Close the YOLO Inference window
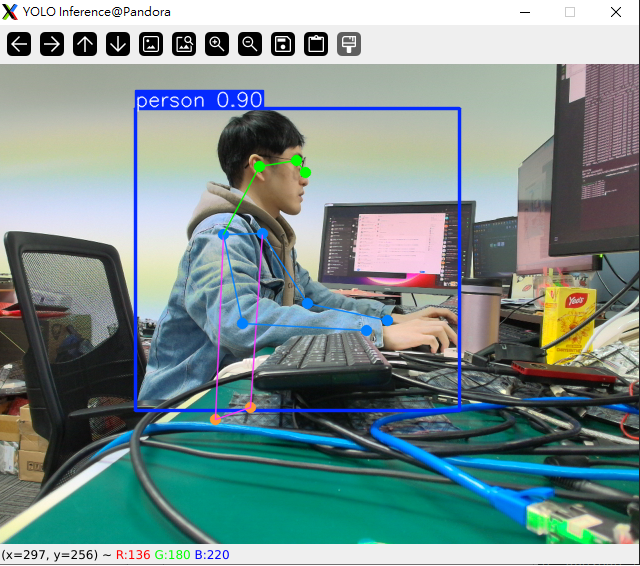The image size is (640, 566). 615,12
